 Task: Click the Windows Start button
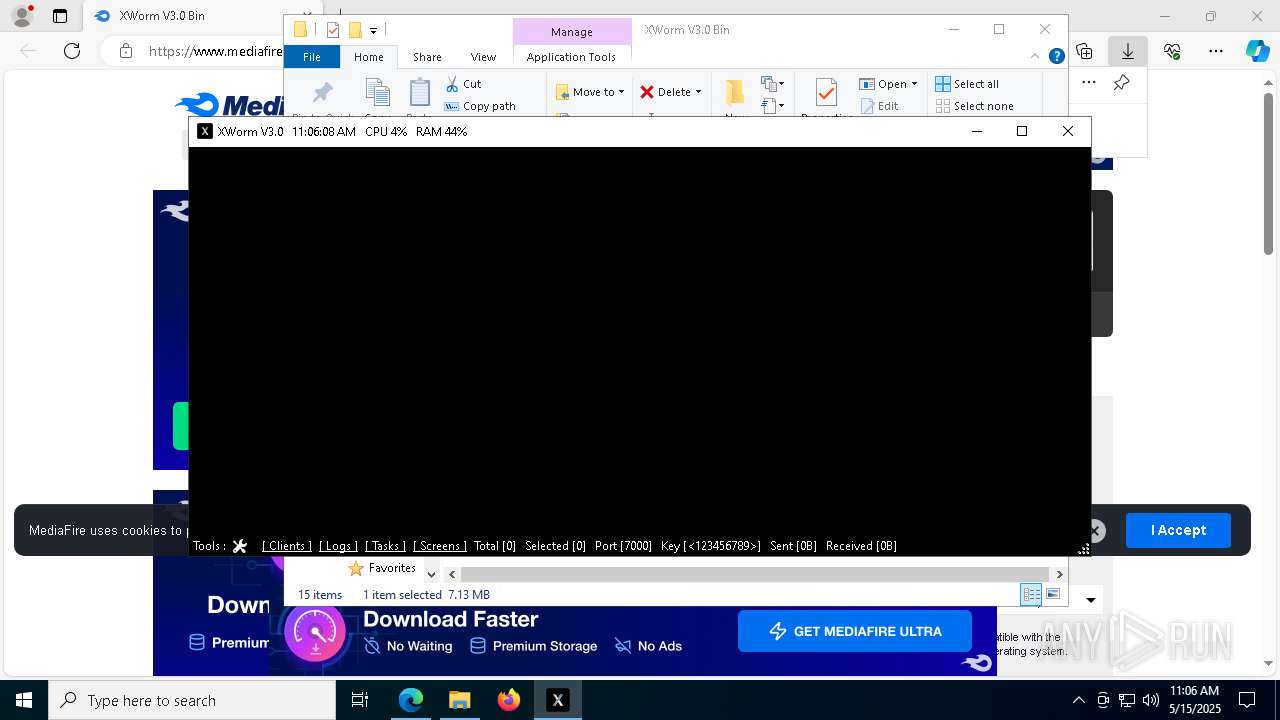point(23,700)
